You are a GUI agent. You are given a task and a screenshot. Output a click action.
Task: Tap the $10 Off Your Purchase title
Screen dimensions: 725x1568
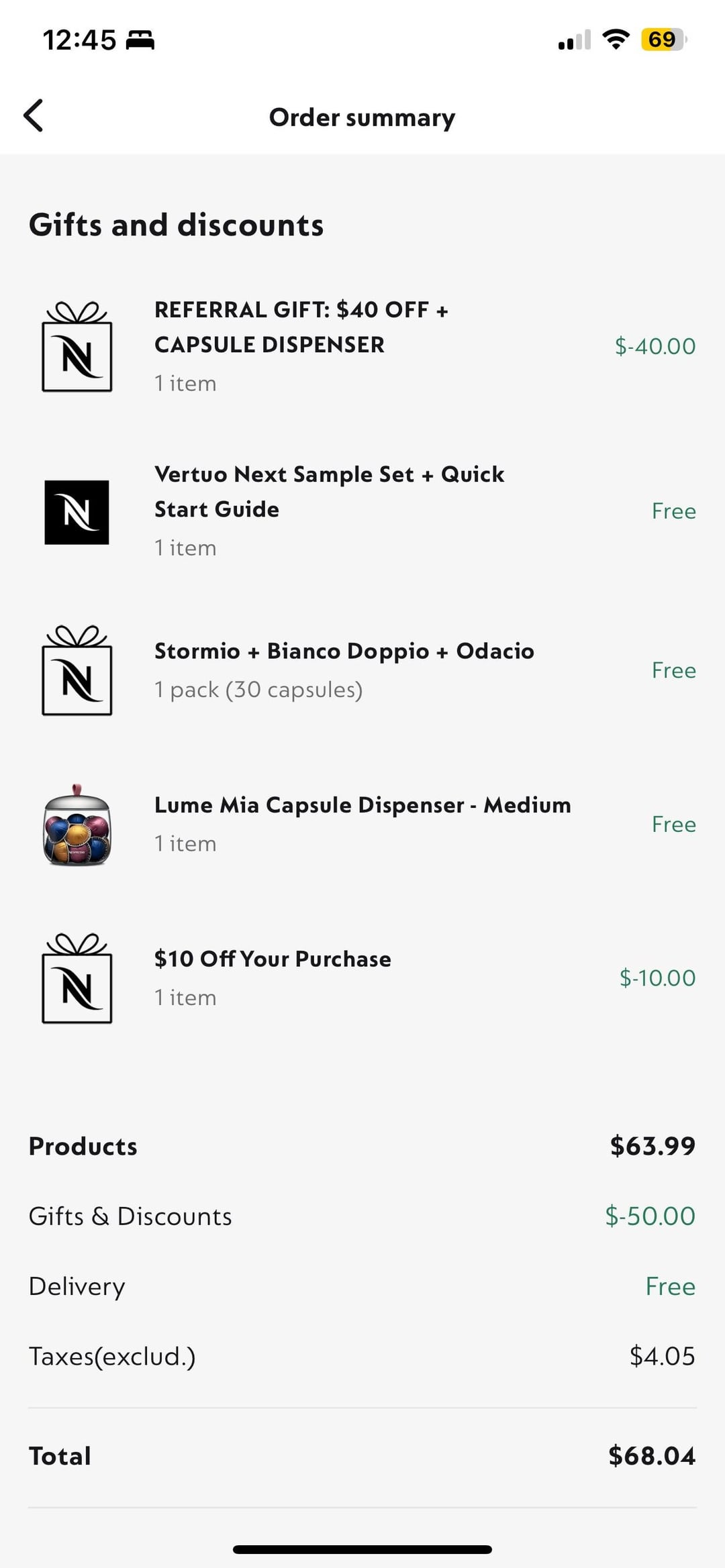pos(273,959)
